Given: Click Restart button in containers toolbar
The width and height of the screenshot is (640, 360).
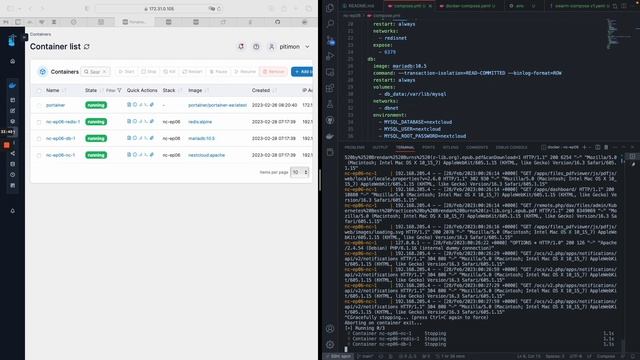Looking at the screenshot, I should (x=192, y=71).
